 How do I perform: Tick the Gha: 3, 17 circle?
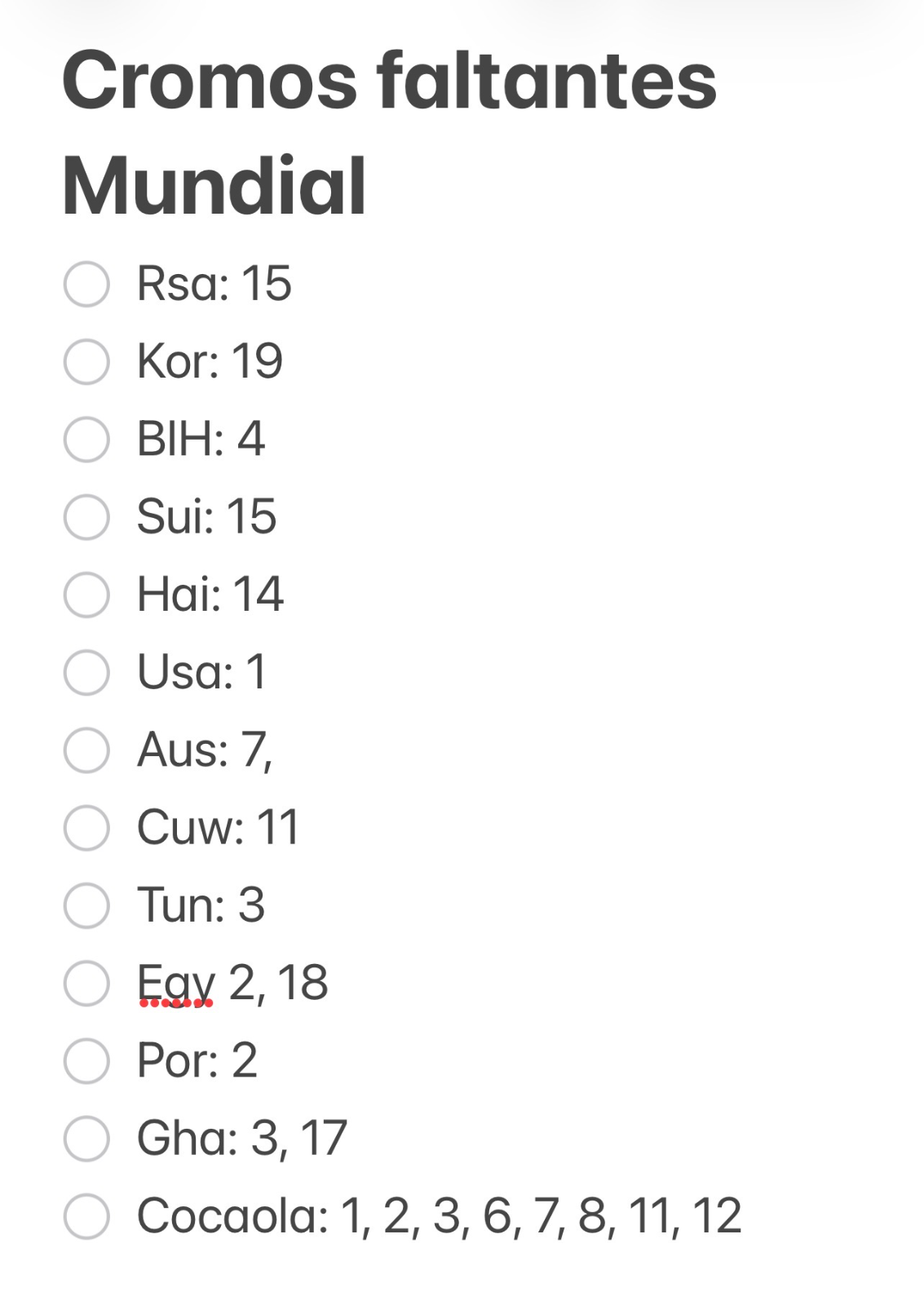pyautogui.click(x=86, y=1138)
